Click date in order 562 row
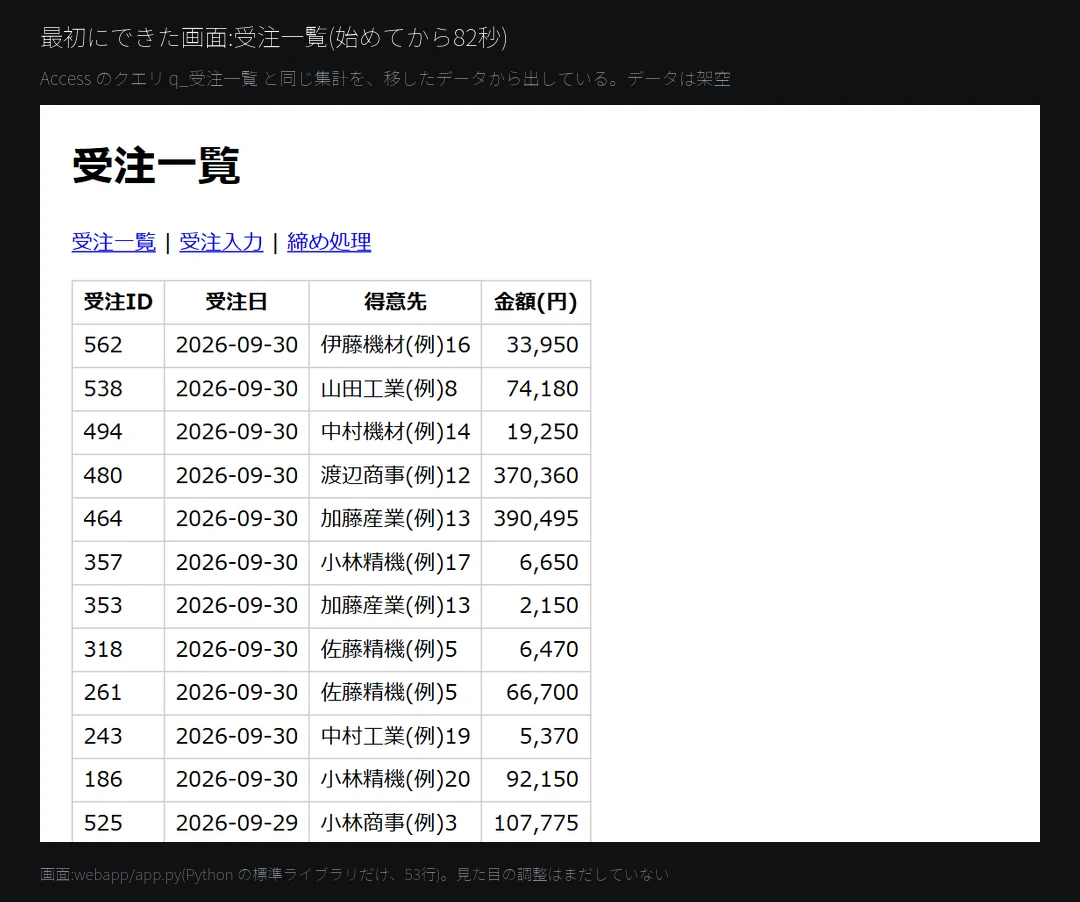The image size is (1080, 902). point(236,345)
